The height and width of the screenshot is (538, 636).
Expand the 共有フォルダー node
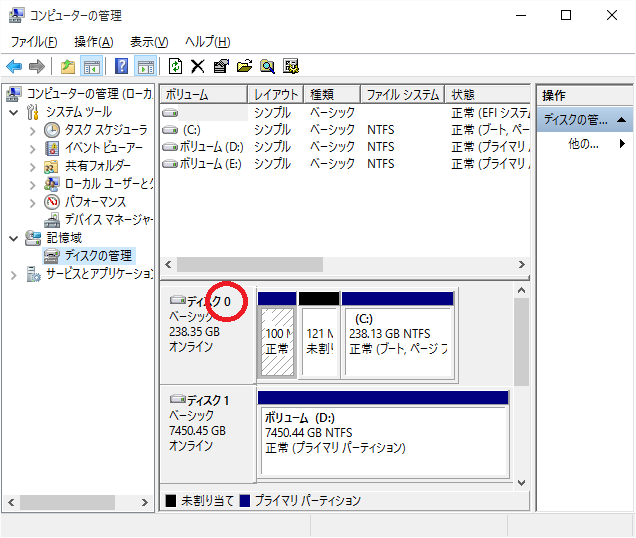click(x=32, y=167)
